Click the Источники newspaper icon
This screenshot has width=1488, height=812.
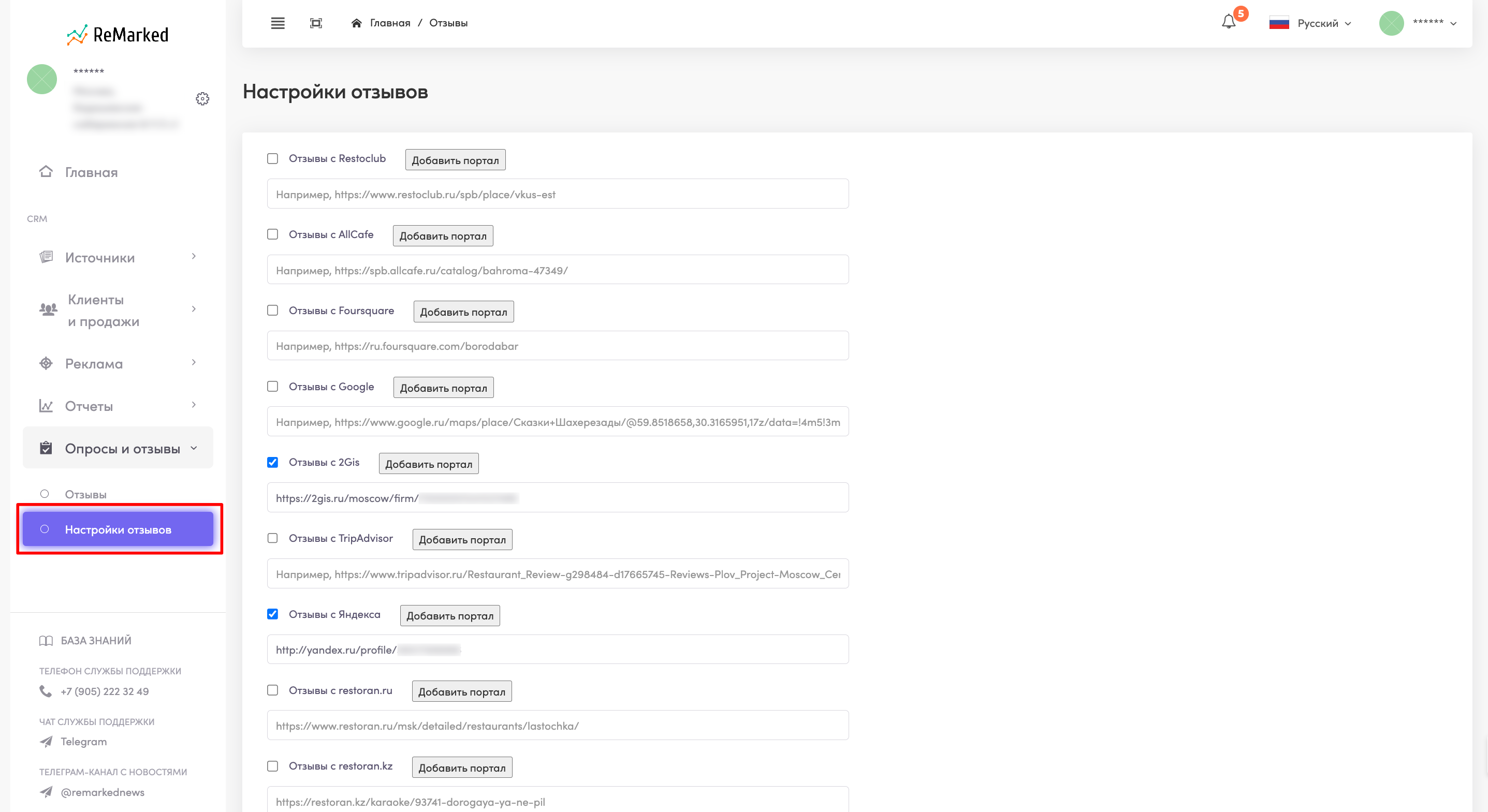(x=46, y=257)
